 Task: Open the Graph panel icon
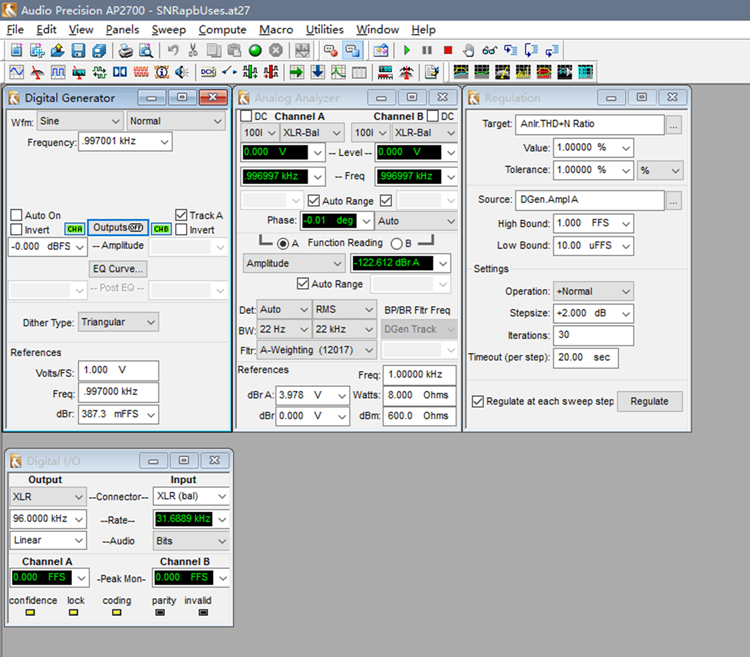click(338, 72)
